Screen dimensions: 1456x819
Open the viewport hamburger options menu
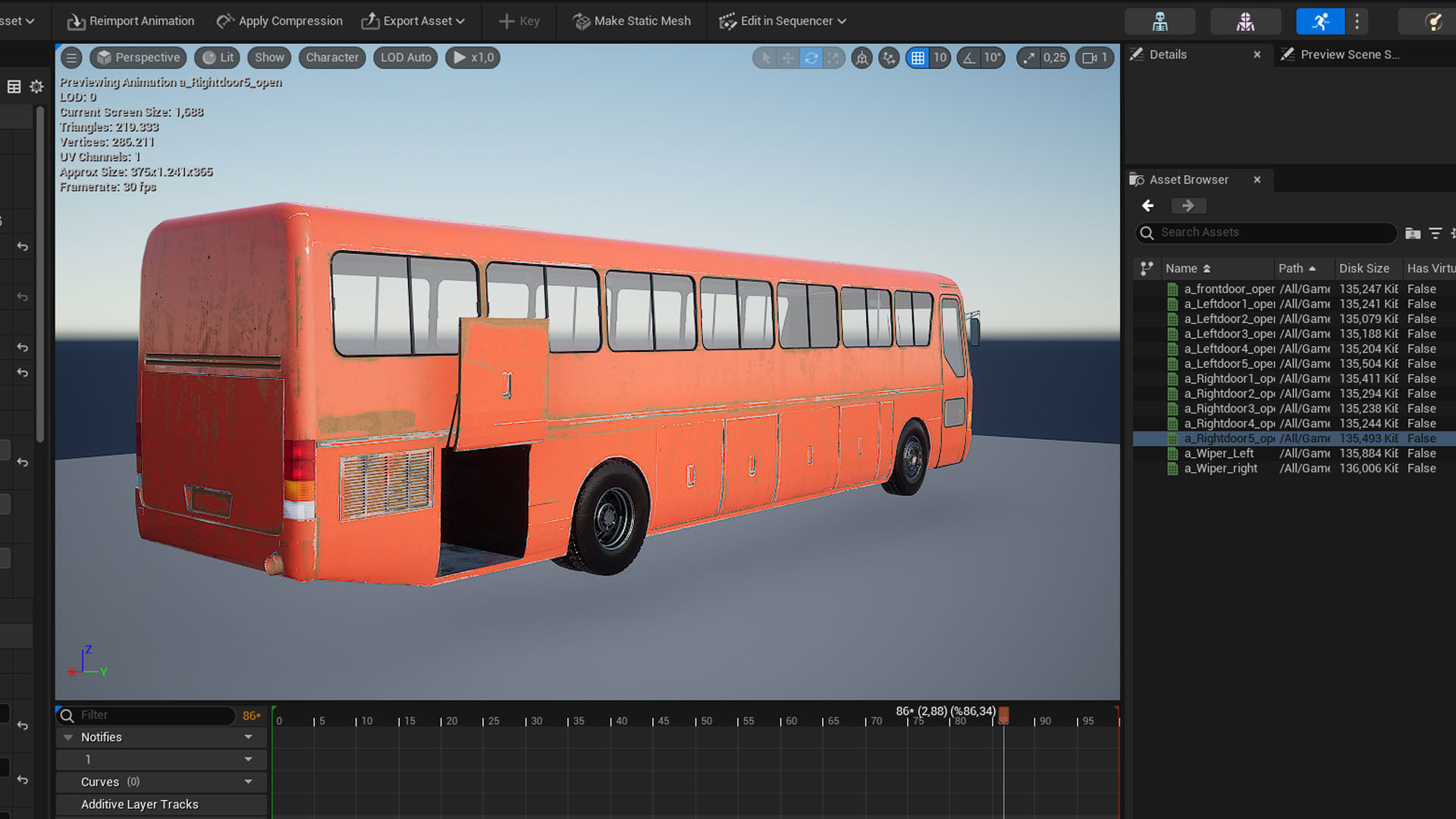[71, 58]
